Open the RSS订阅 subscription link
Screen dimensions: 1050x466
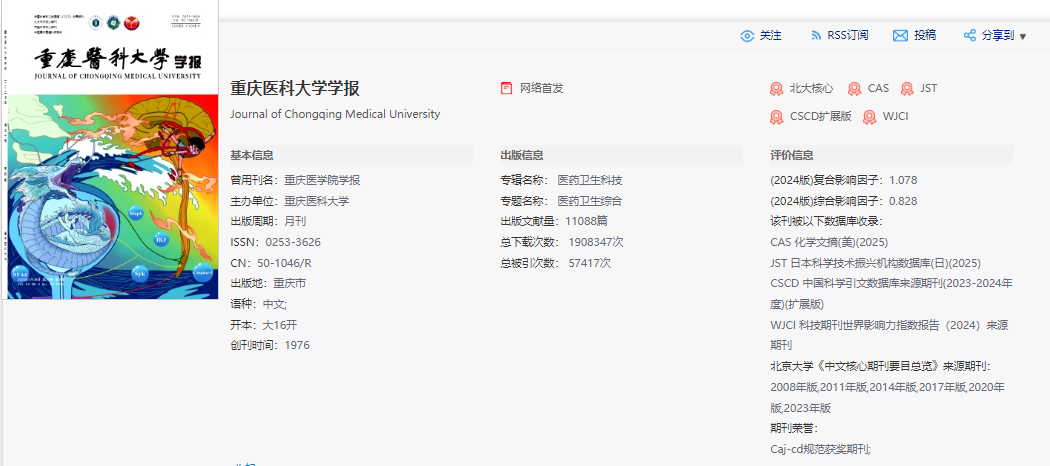point(848,35)
